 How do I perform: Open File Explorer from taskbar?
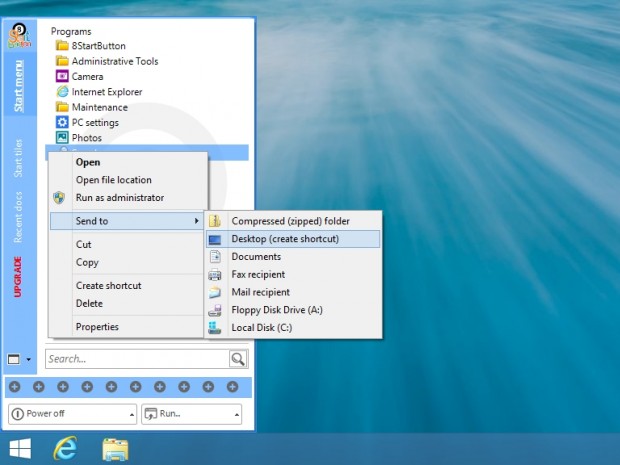click(x=115, y=449)
